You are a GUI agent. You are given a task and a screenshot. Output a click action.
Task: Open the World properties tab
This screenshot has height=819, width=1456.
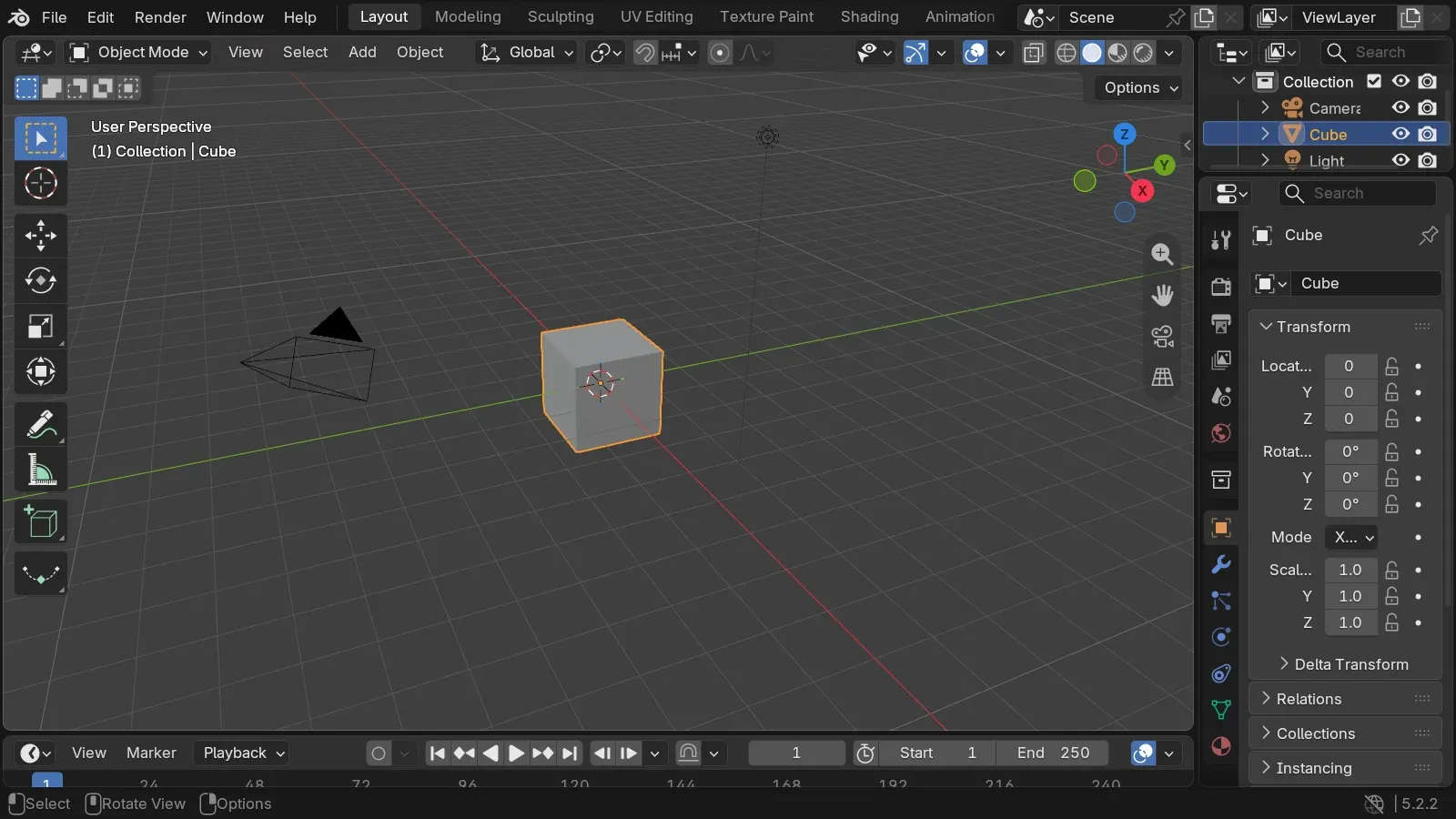1221,433
